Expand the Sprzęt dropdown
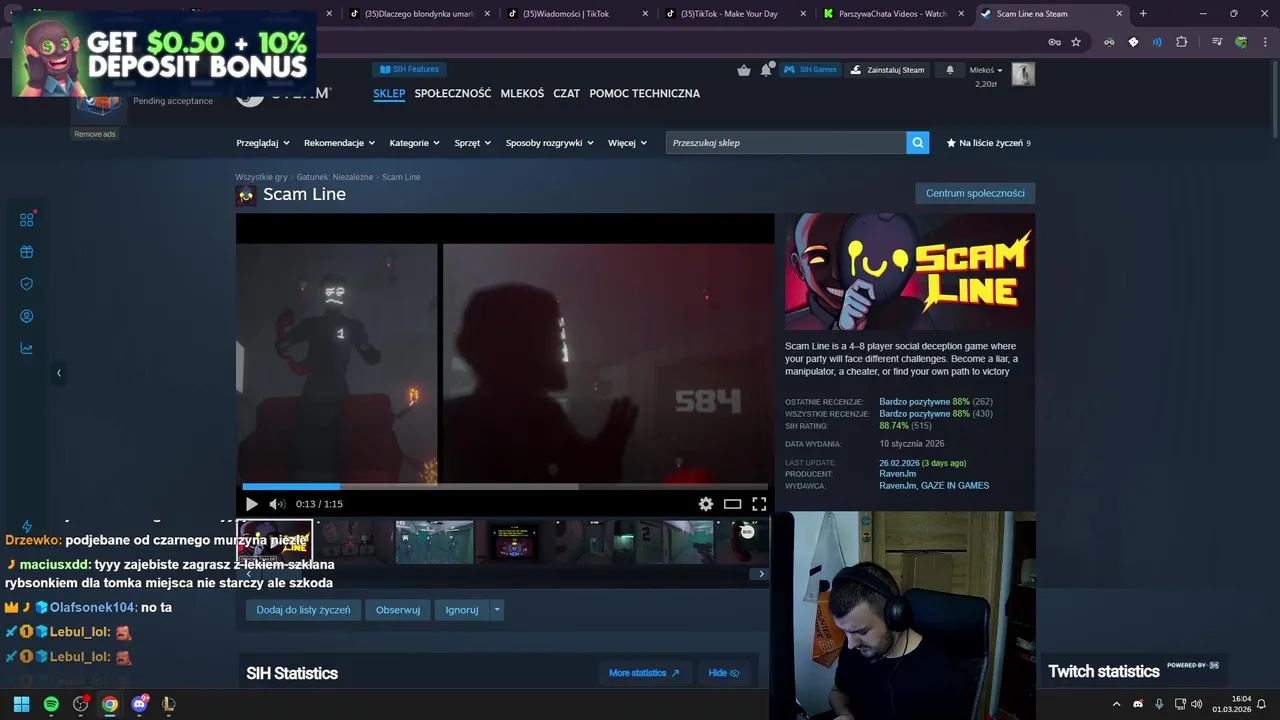The width and height of the screenshot is (1280, 720). pos(473,143)
